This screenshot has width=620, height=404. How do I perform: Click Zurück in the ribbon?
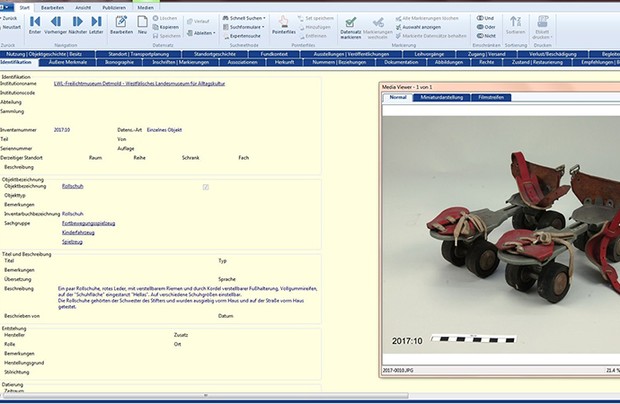click(9, 18)
